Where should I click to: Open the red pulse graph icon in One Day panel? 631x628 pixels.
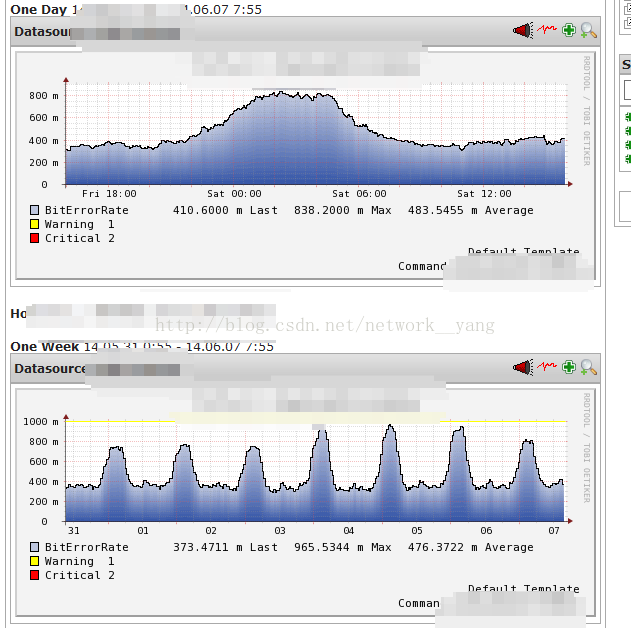click(547, 29)
